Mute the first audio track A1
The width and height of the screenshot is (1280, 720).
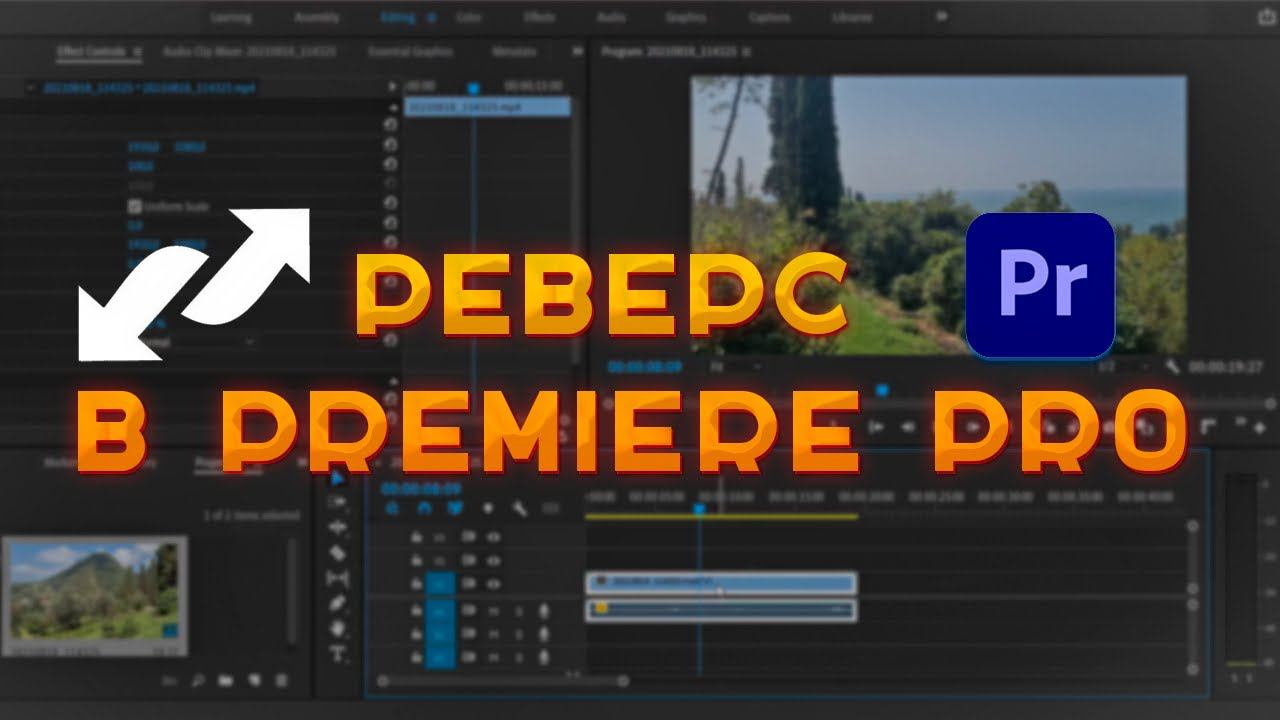pos(494,610)
